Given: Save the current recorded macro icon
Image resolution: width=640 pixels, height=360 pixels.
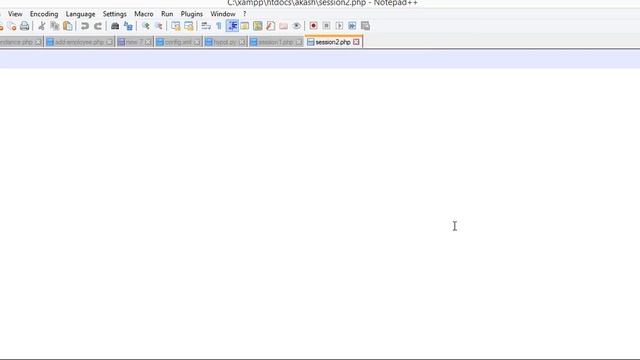Looking at the screenshot, I should click(x=365, y=26).
